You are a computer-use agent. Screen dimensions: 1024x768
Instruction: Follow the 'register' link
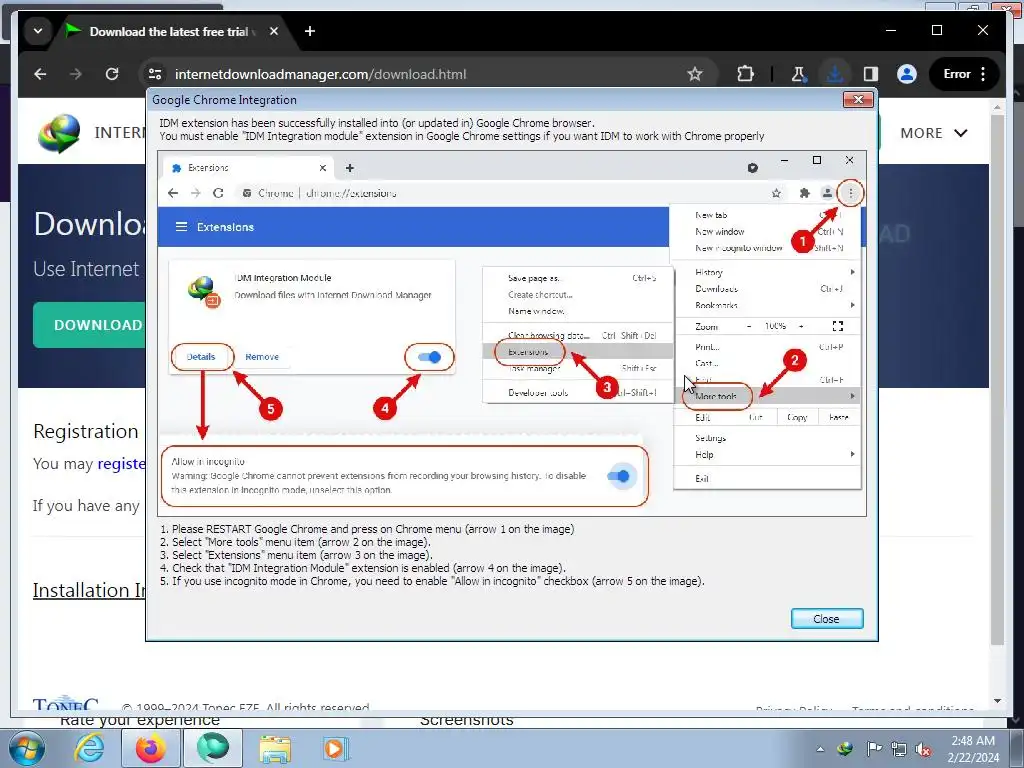[121, 464]
